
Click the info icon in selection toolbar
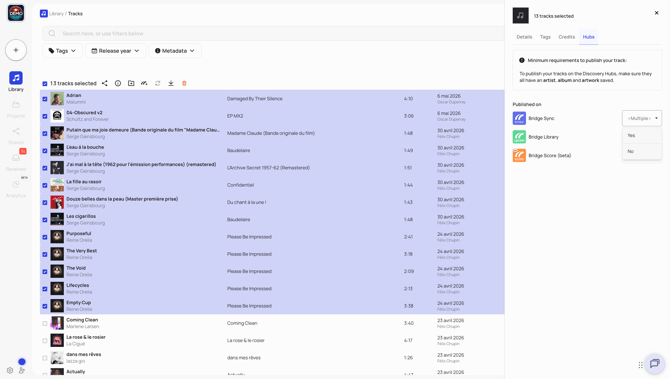pyautogui.click(x=118, y=83)
